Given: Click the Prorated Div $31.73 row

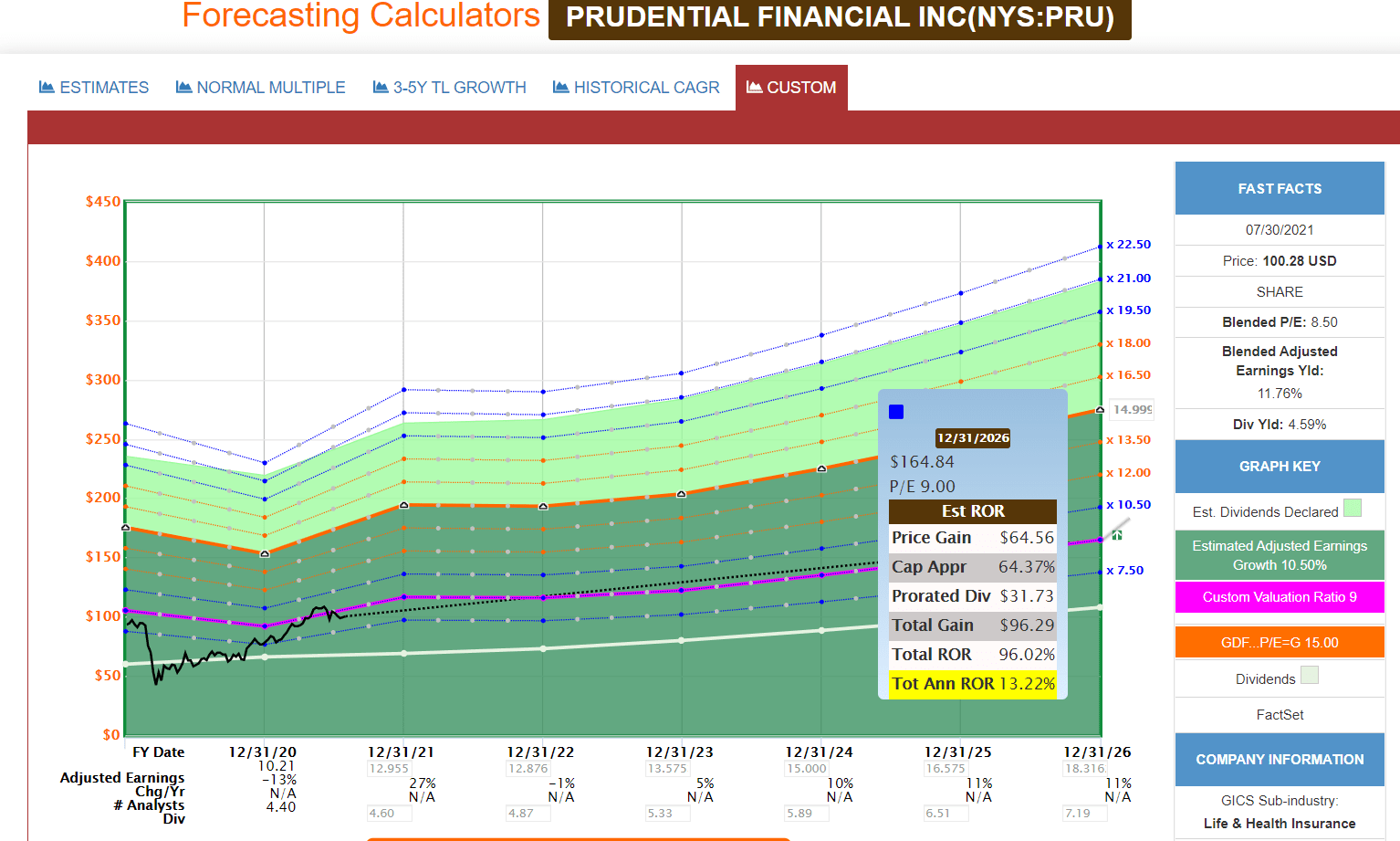Looking at the screenshot, I should [973, 596].
